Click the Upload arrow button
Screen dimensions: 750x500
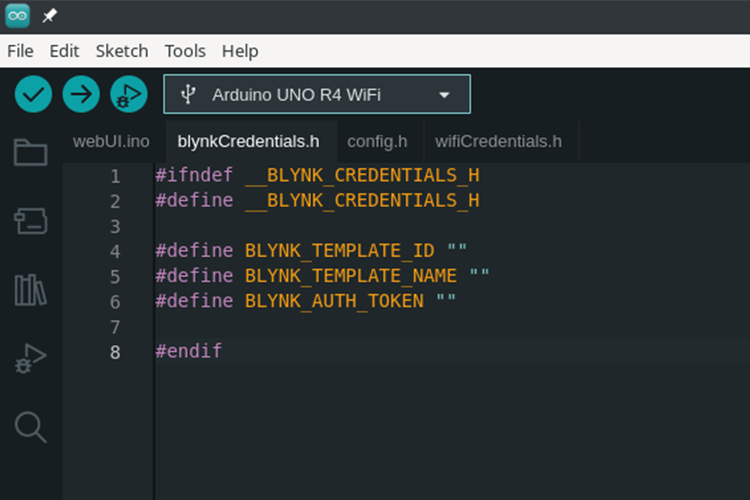pyautogui.click(x=81, y=94)
